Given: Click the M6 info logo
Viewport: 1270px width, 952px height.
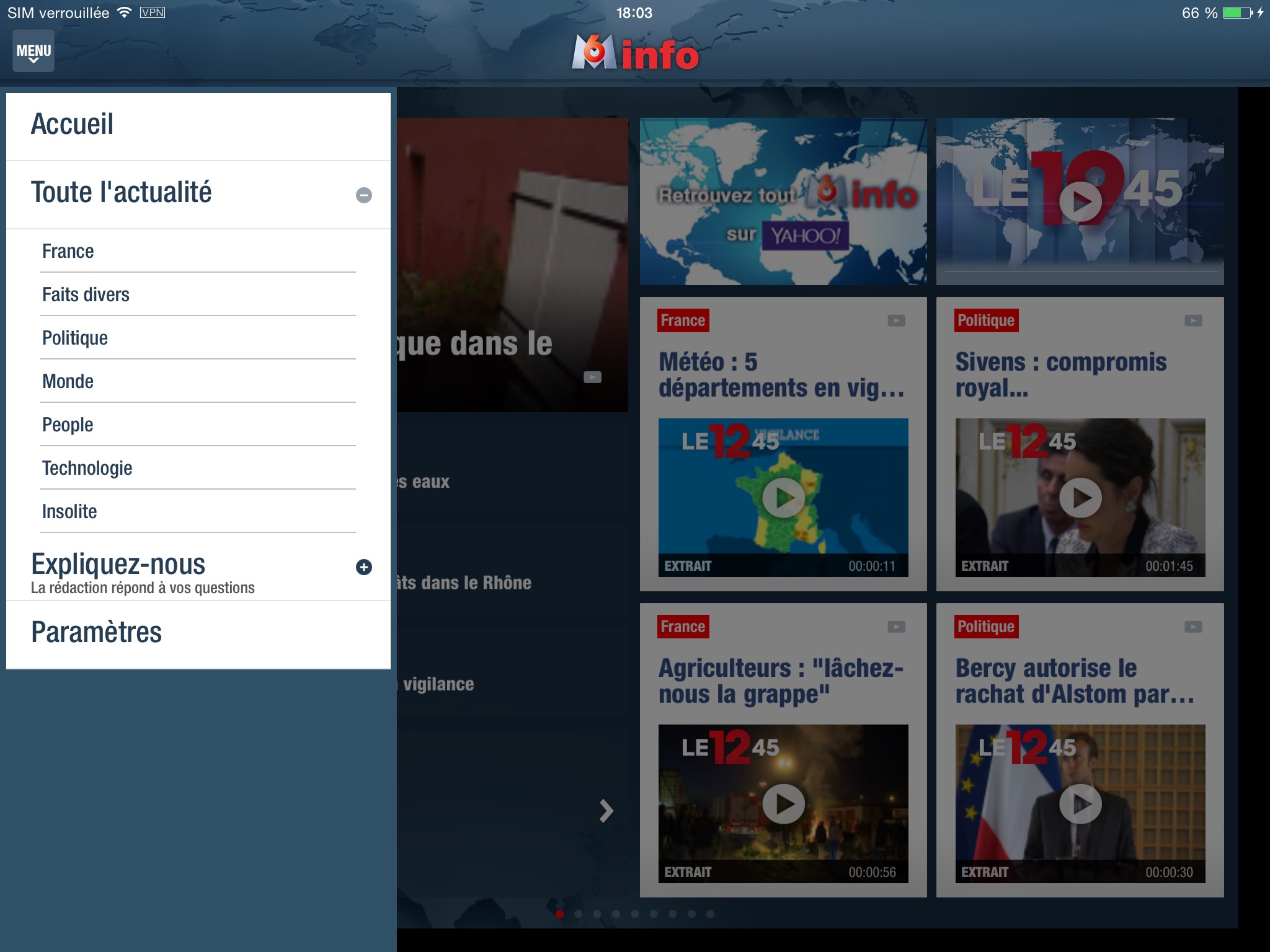Looking at the screenshot, I should coord(635,53).
